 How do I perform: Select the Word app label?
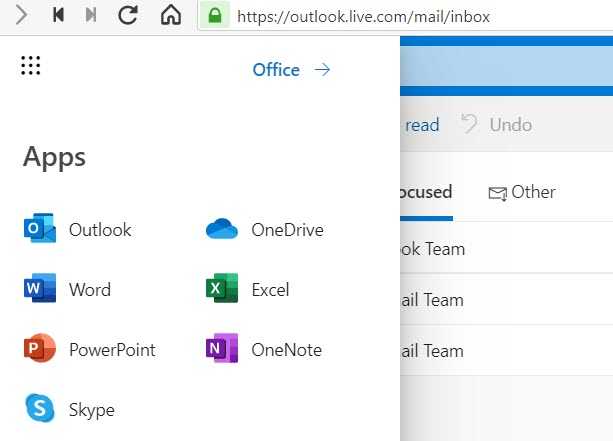coord(90,290)
